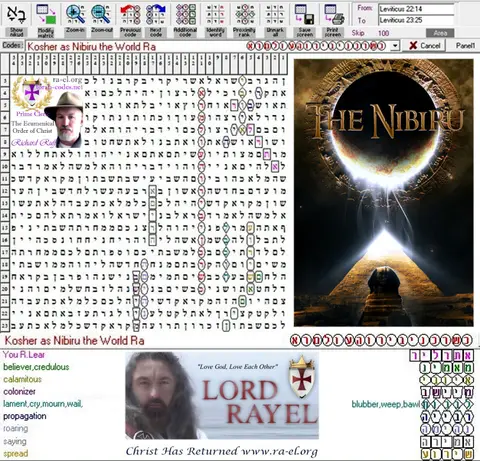Screen dimensions: 480x461
Task: Click the 'Christ Has Returned www.ra-el.org' caption
Action: 222,451
